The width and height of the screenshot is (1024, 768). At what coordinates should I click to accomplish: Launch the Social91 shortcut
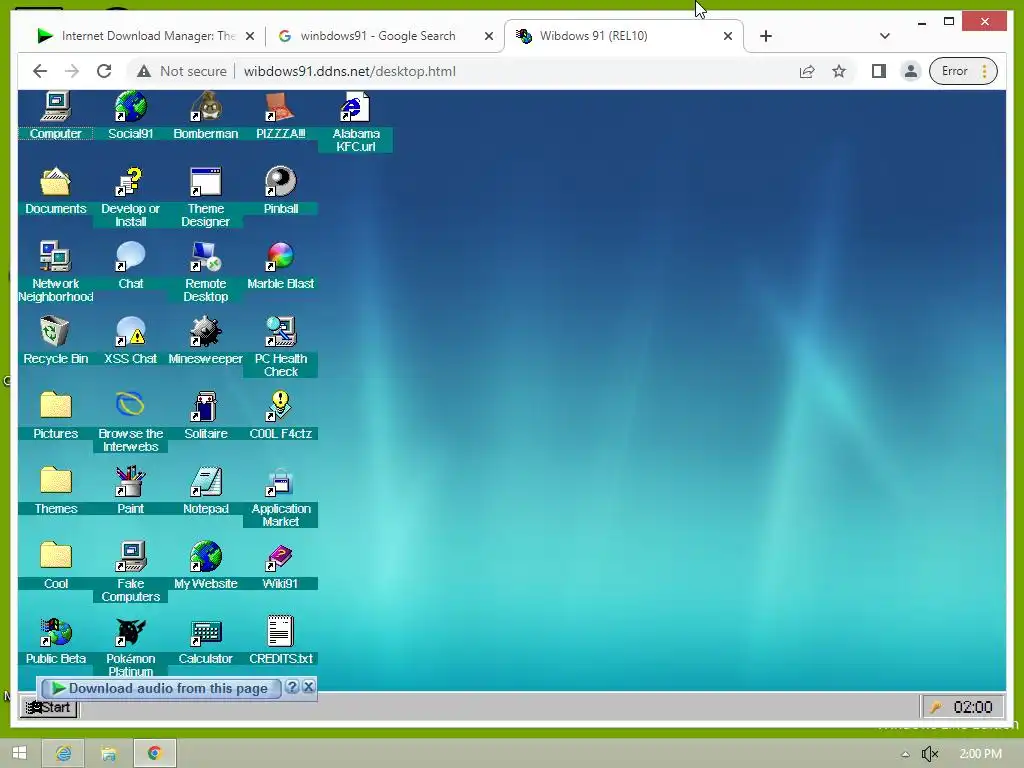(131, 116)
